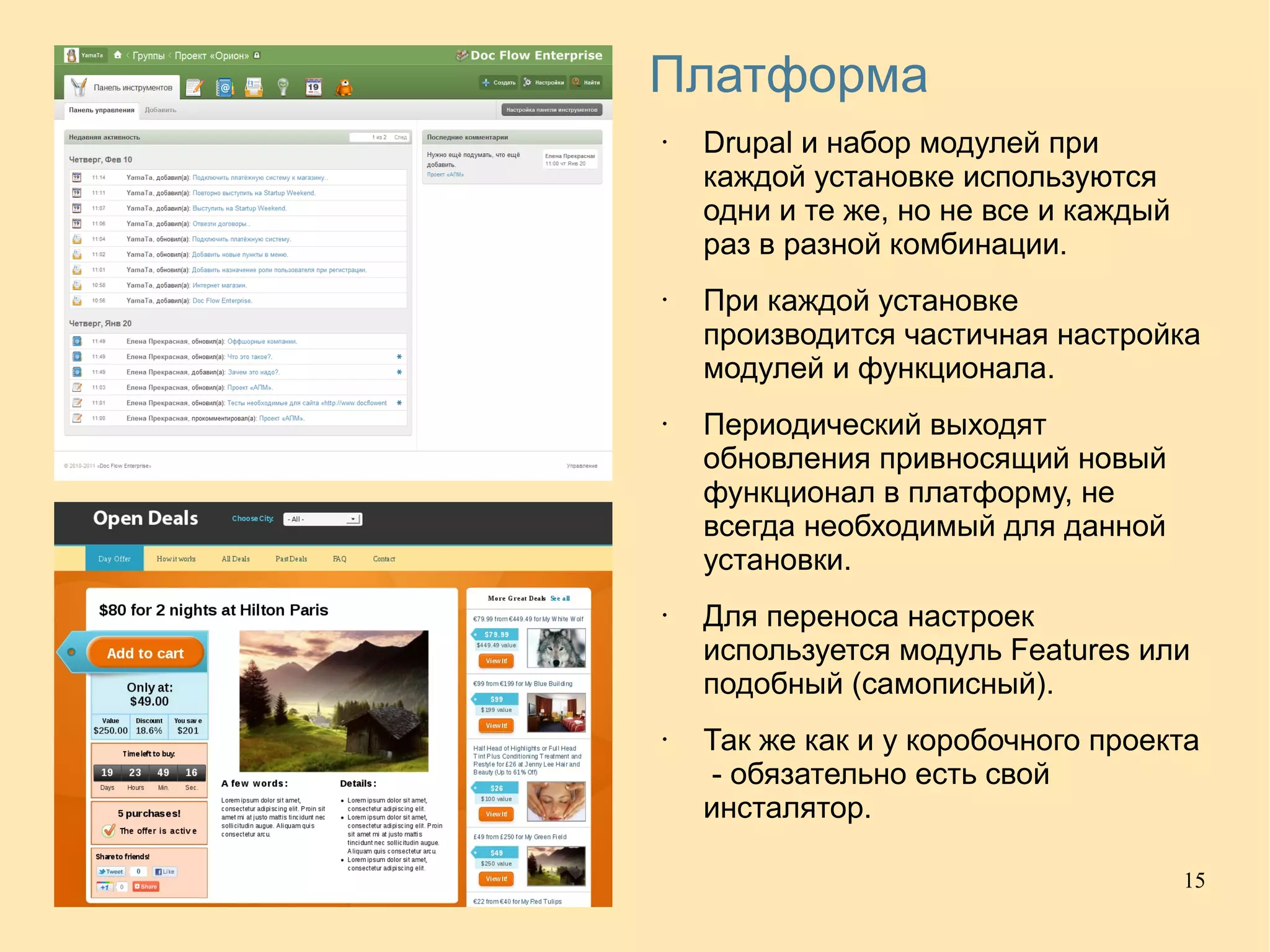Open the All Deals menu item
Viewport: 1270px width, 952px height.
(x=236, y=559)
